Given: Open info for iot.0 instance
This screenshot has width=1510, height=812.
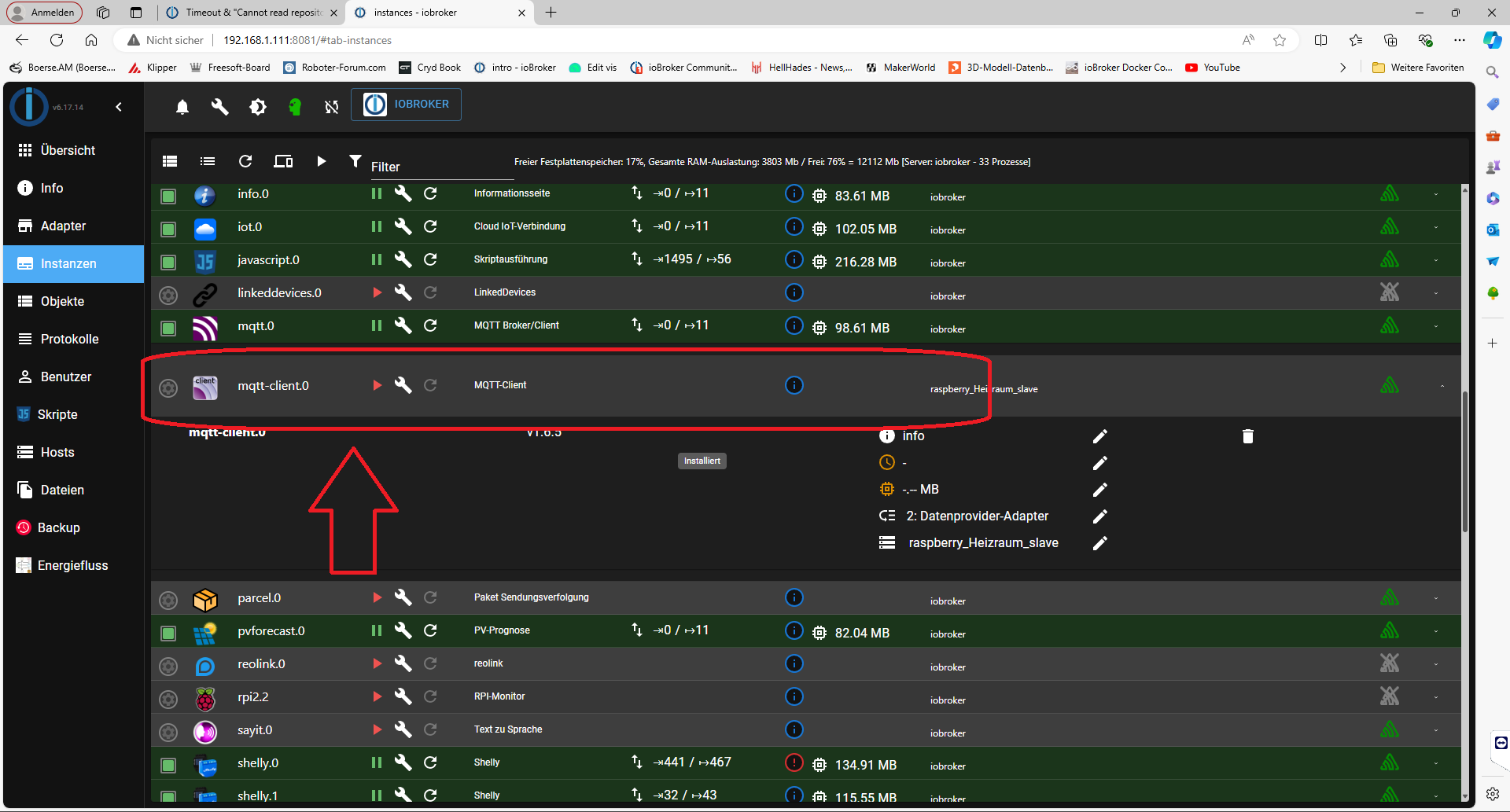Looking at the screenshot, I should pos(794,226).
